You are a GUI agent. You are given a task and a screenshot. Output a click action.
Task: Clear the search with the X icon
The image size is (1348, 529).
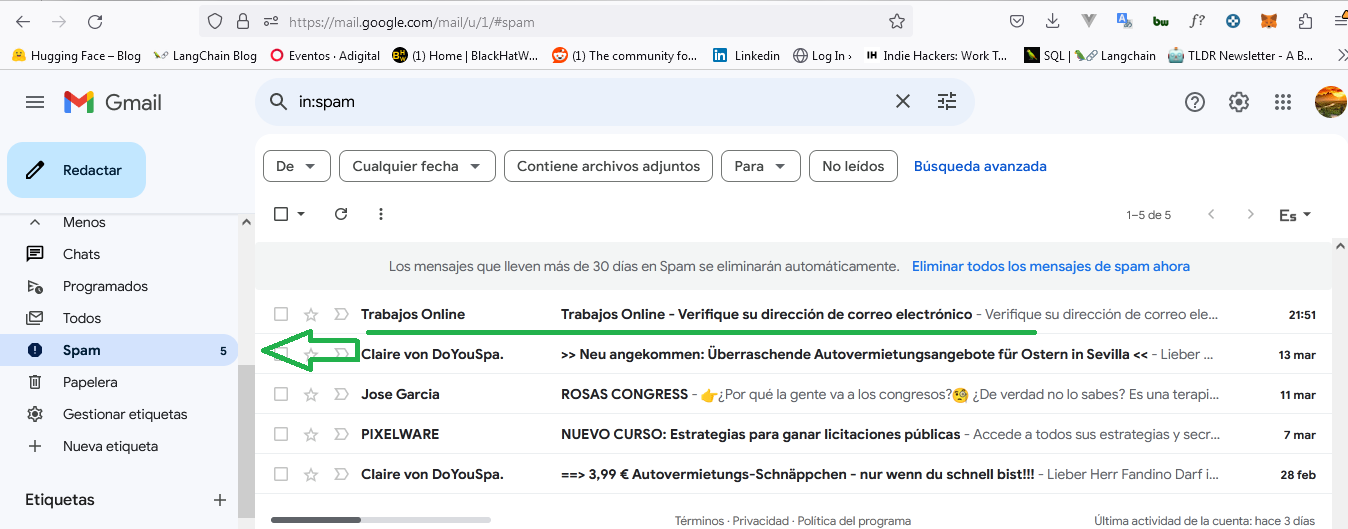coord(902,101)
